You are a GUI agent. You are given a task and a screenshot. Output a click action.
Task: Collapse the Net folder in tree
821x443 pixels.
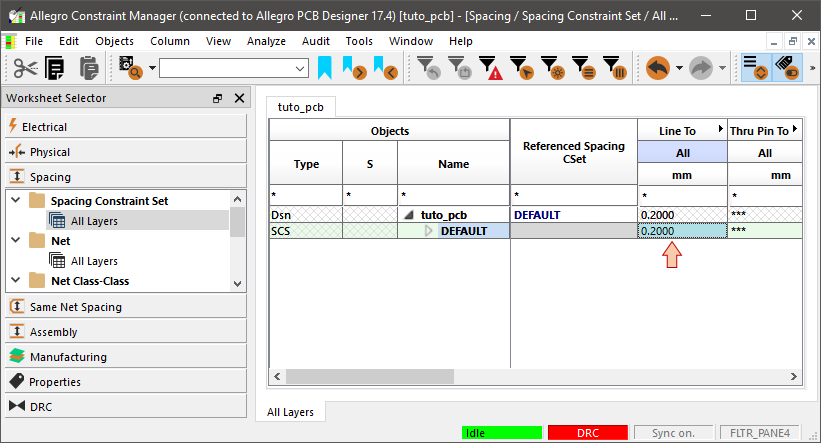tap(16, 240)
